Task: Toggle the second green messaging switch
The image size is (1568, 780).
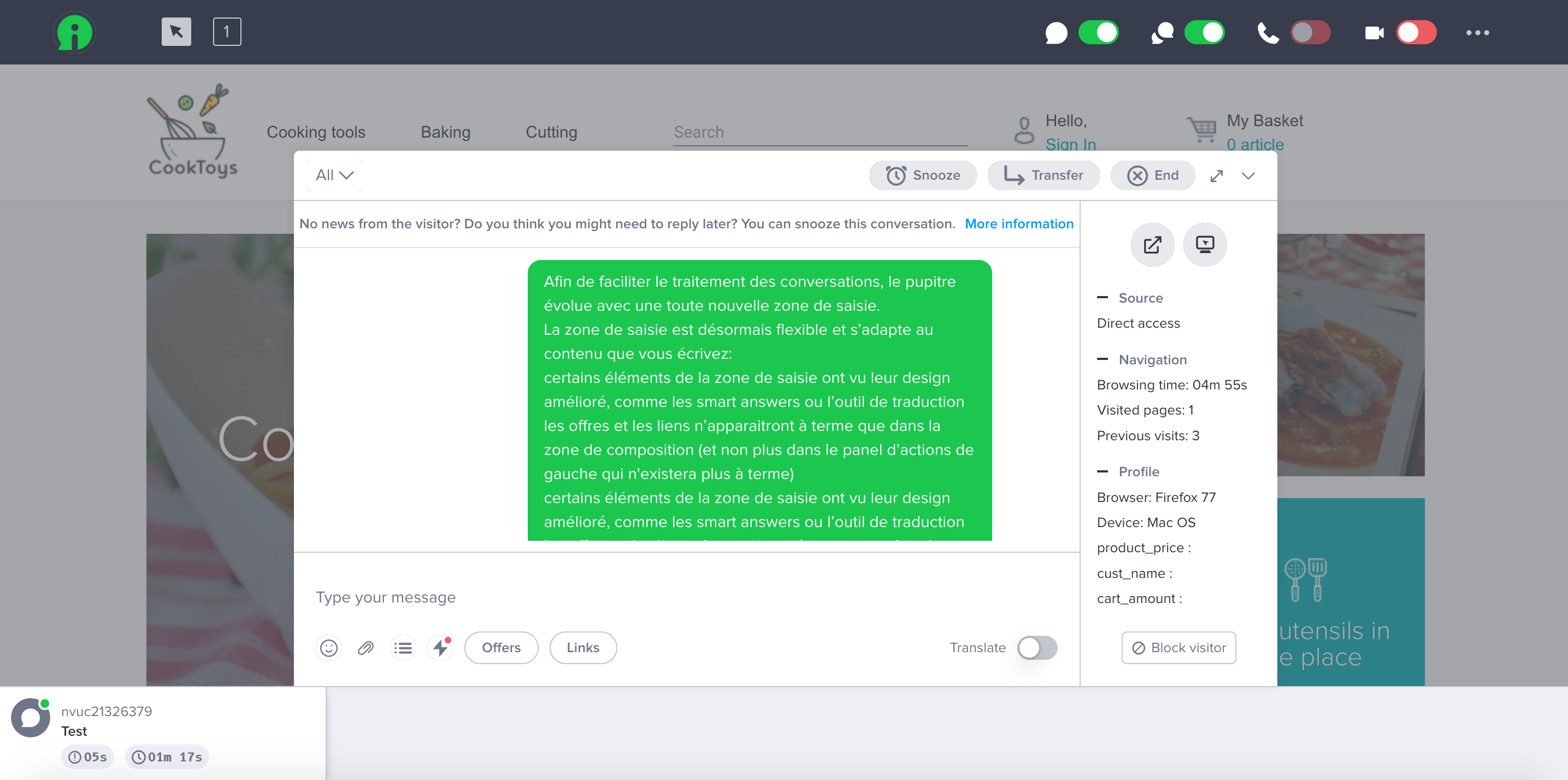Action: [1204, 33]
